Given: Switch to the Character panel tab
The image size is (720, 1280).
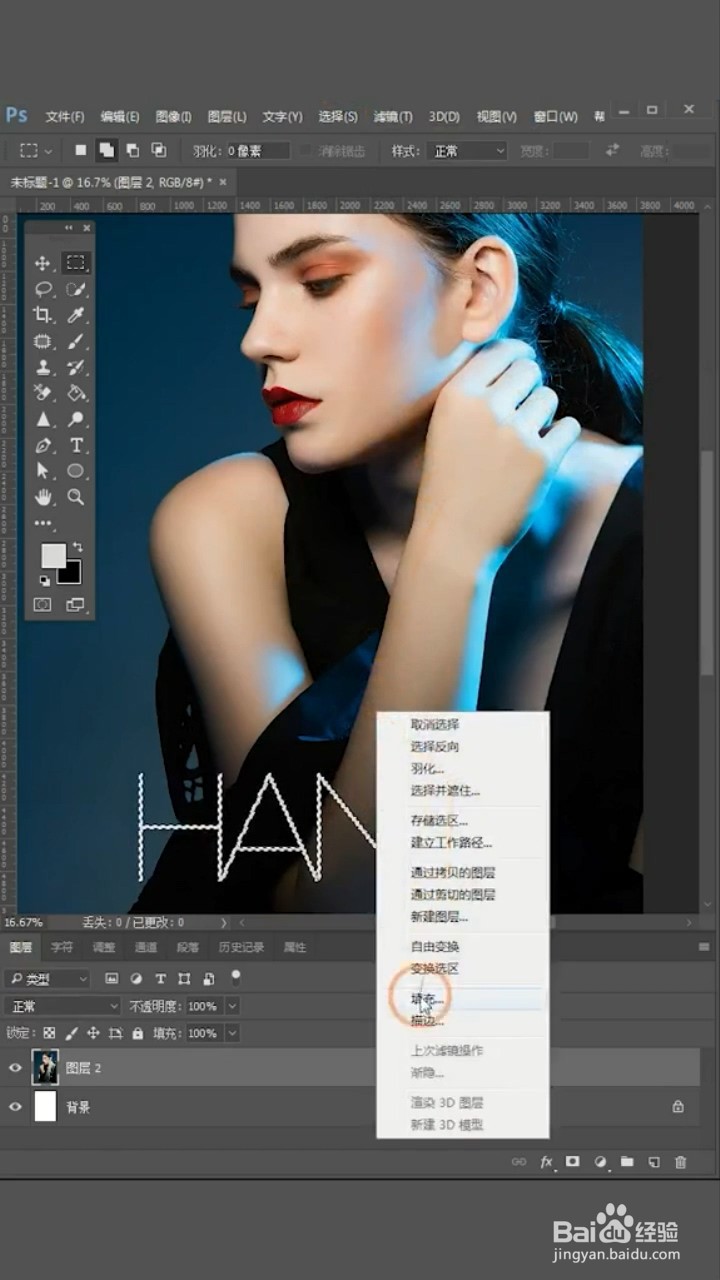Looking at the screenshot, I should (62, 947).
